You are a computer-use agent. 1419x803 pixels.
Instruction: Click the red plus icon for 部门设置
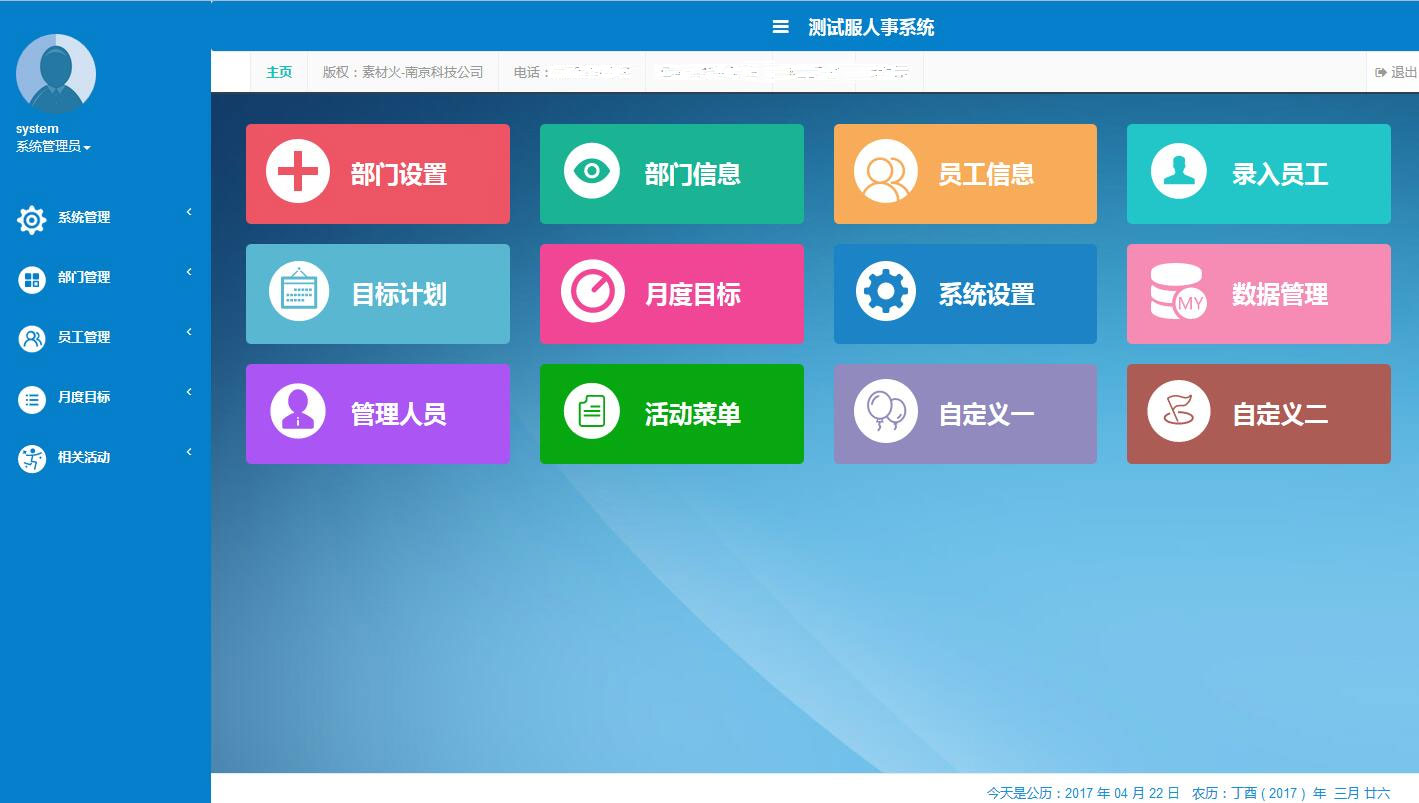pyautogui.click(x=298, y=172)
